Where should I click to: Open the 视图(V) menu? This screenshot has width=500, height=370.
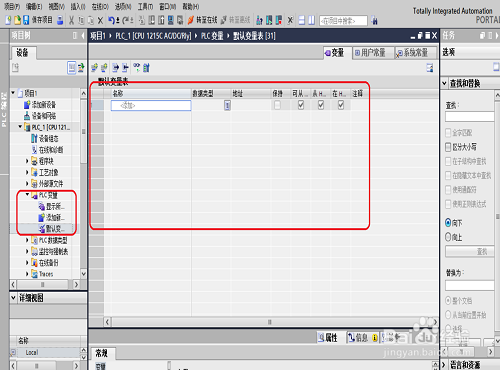pos(56,7)
